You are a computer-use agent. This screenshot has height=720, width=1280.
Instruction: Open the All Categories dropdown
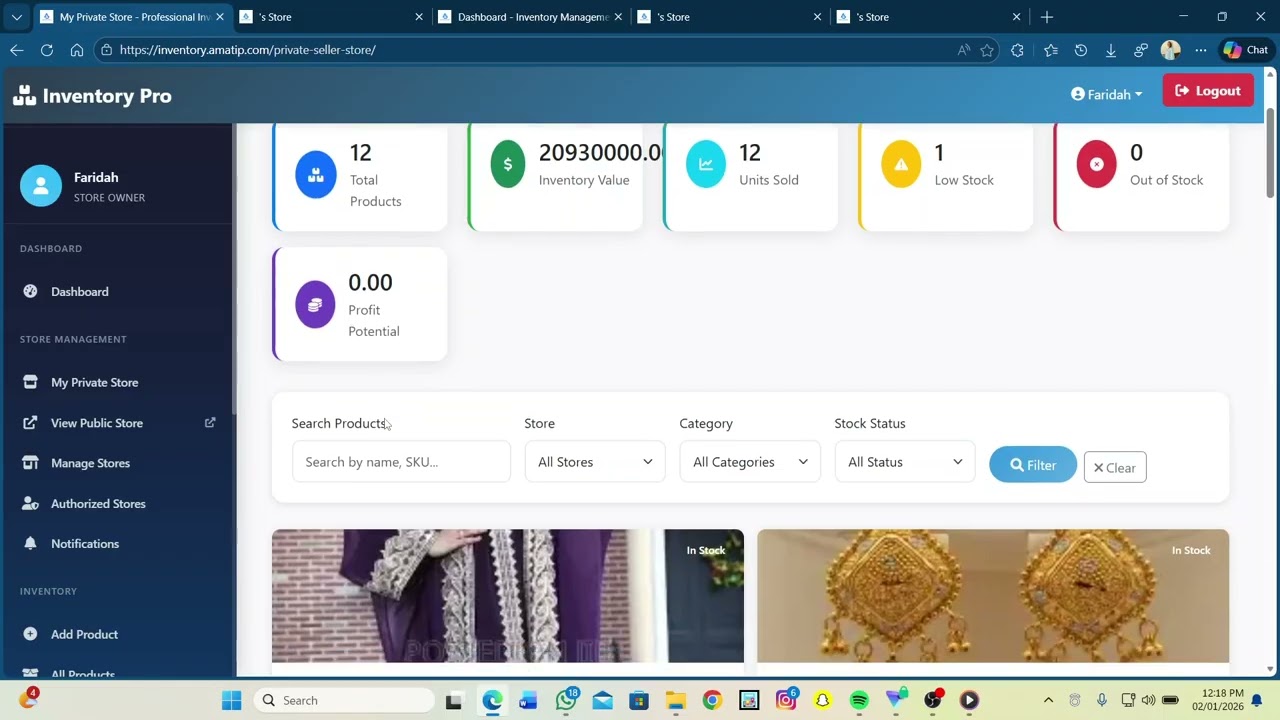(x=750, y=462)
